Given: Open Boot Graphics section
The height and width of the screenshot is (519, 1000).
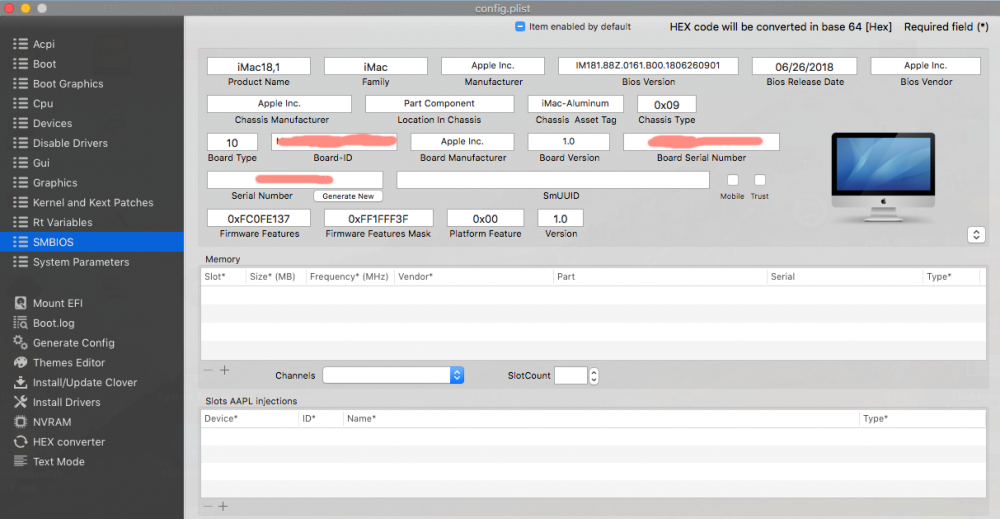Looking at the screenshot, I should (68, 84).
